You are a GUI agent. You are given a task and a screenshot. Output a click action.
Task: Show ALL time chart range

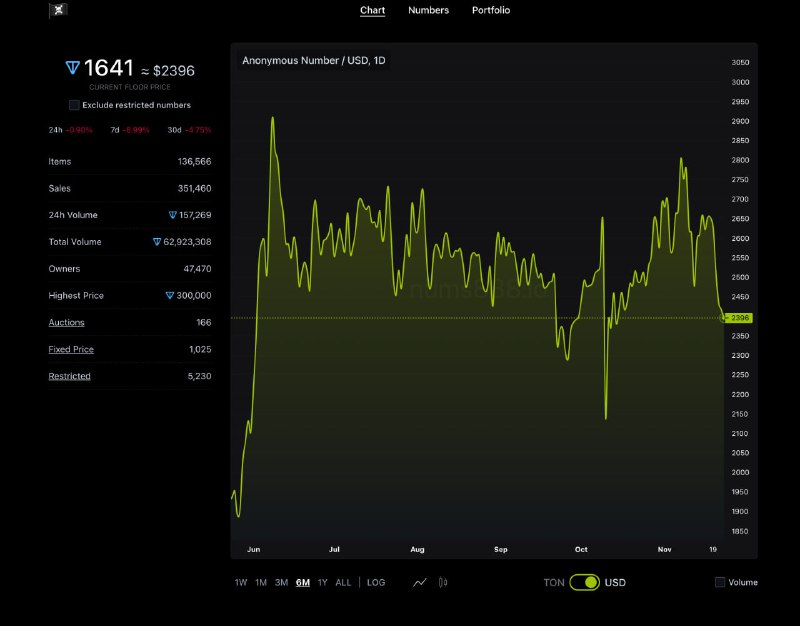pos(343,582)
